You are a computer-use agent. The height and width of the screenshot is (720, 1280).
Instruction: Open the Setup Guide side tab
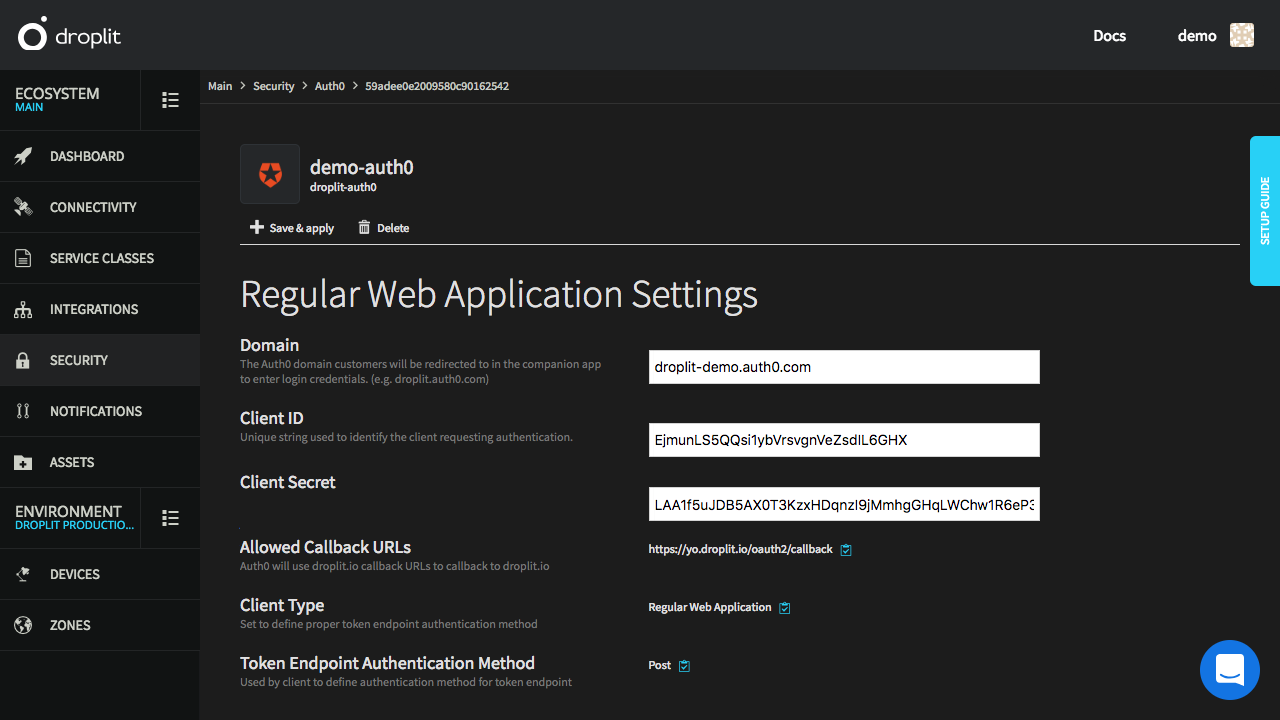(x=1265, y=211)
